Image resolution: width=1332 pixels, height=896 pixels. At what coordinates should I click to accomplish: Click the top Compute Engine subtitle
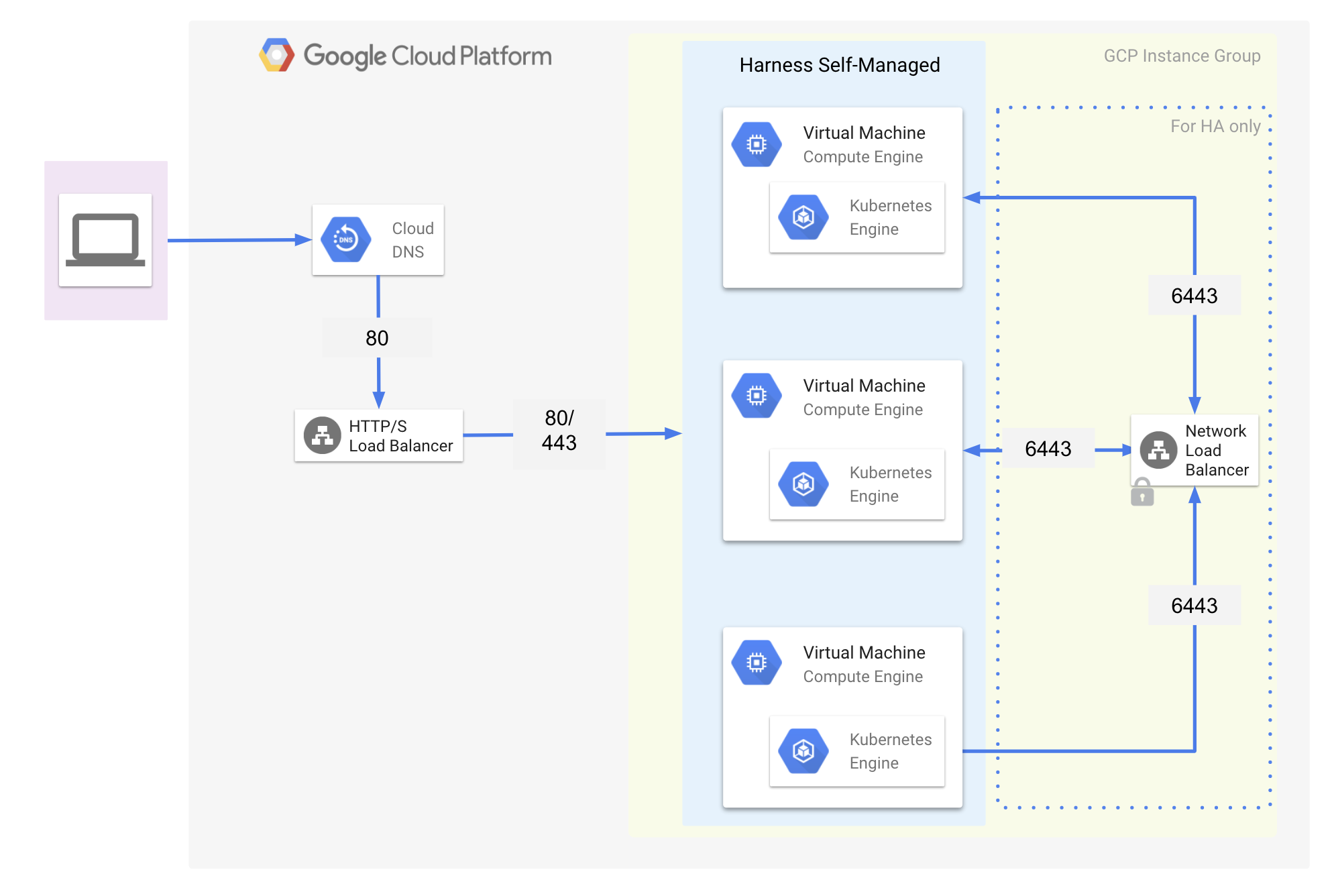863,157
